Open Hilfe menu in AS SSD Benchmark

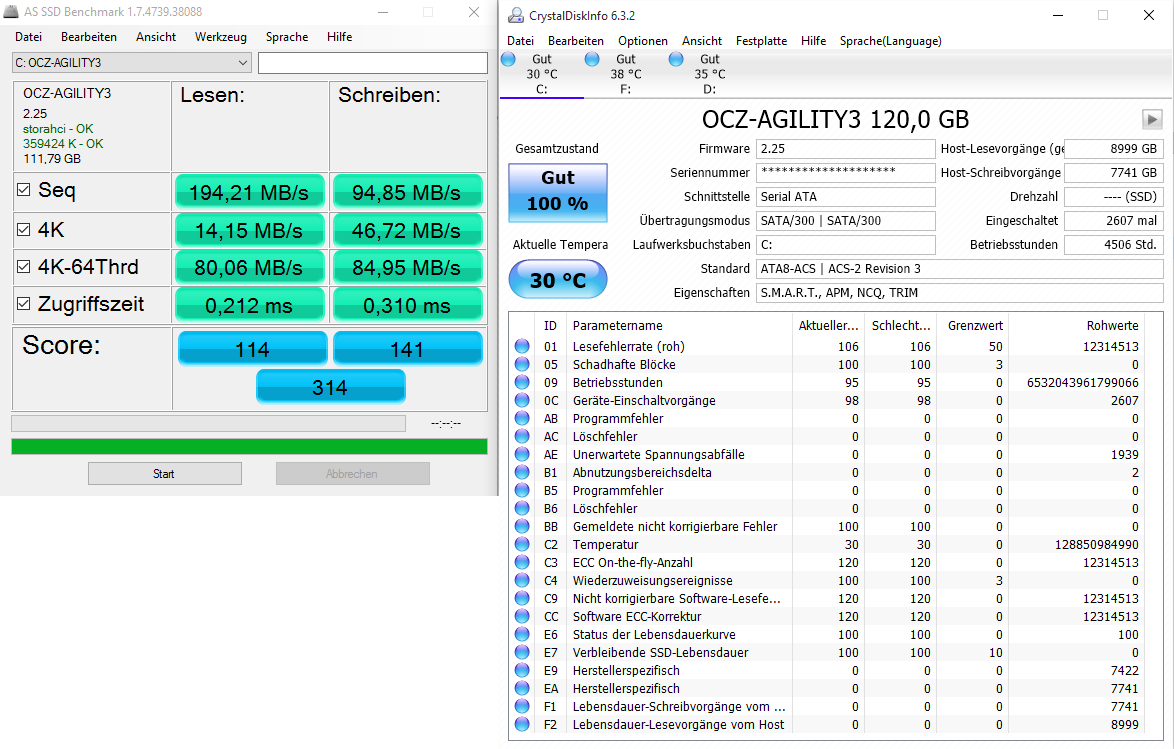(x=339, y=37)
